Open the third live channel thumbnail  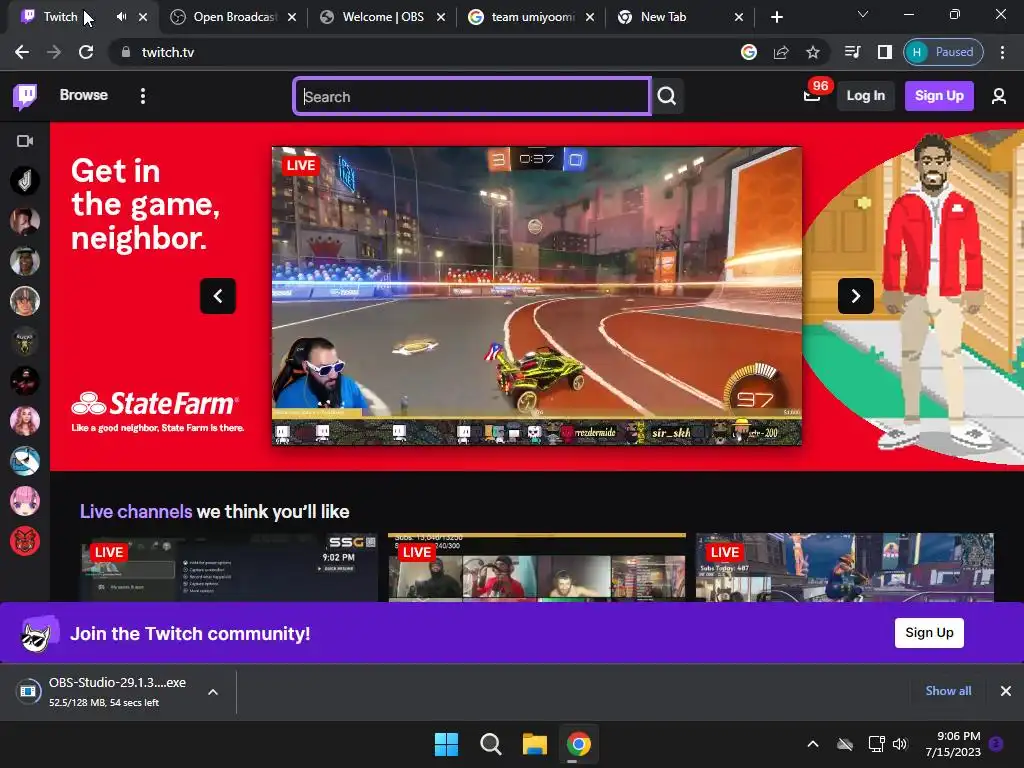(844, 567)
